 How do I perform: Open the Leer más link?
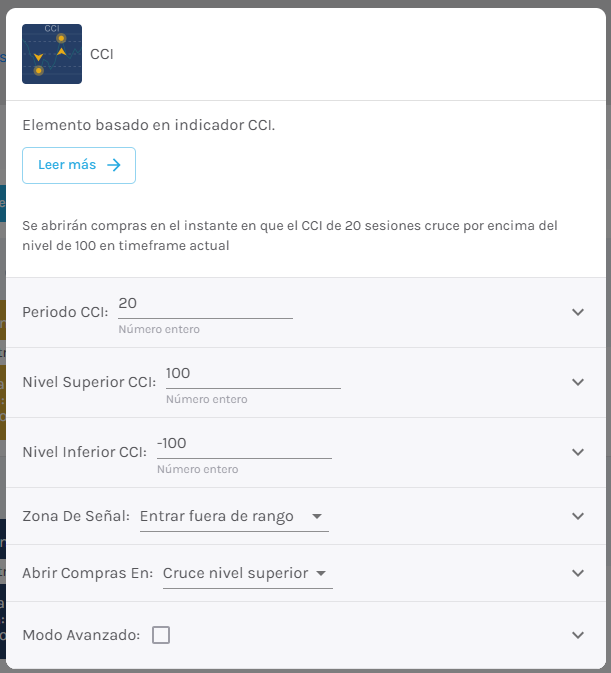(79, 166)
